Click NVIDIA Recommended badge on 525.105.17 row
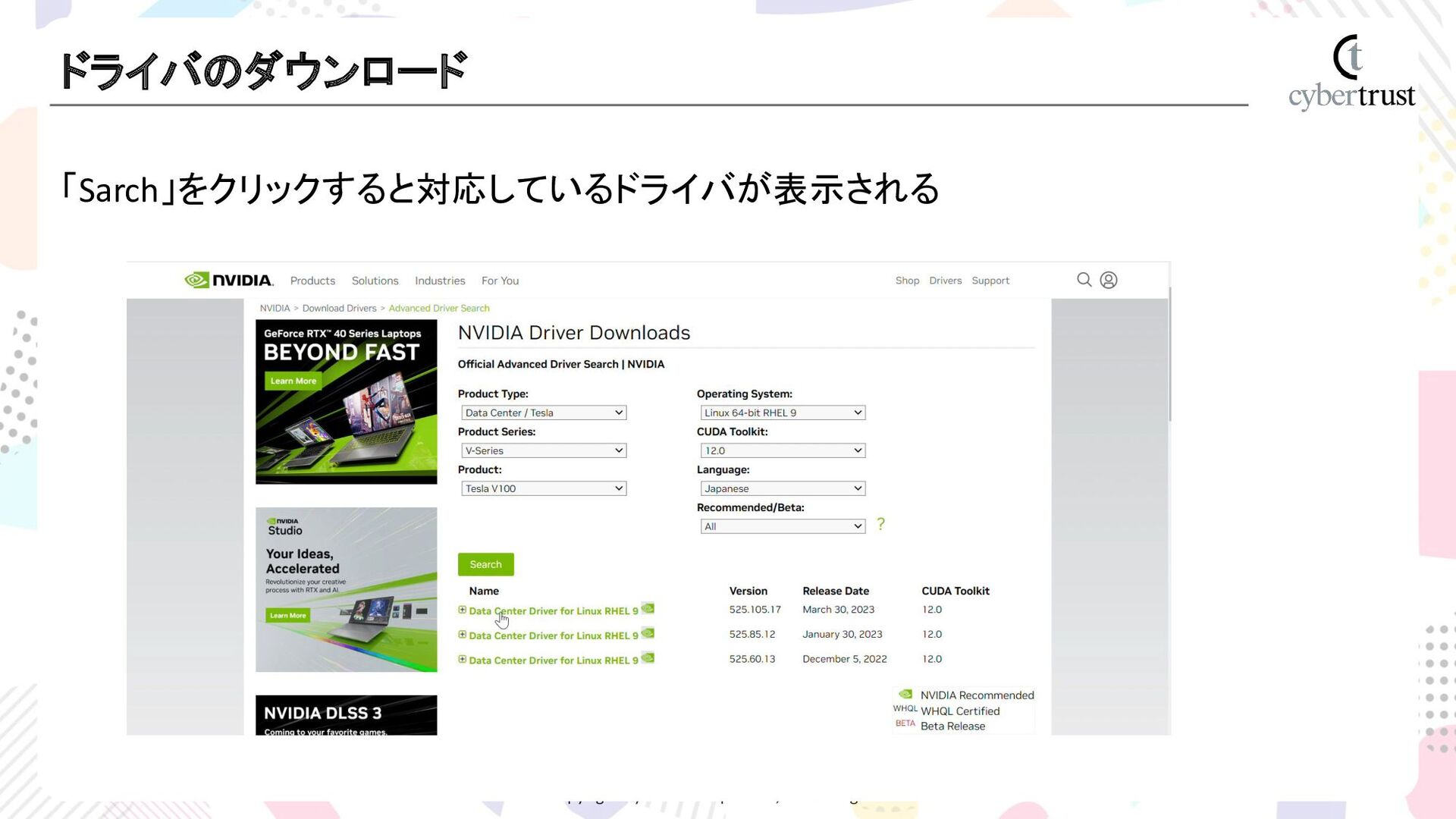 [x=648, y=608]
